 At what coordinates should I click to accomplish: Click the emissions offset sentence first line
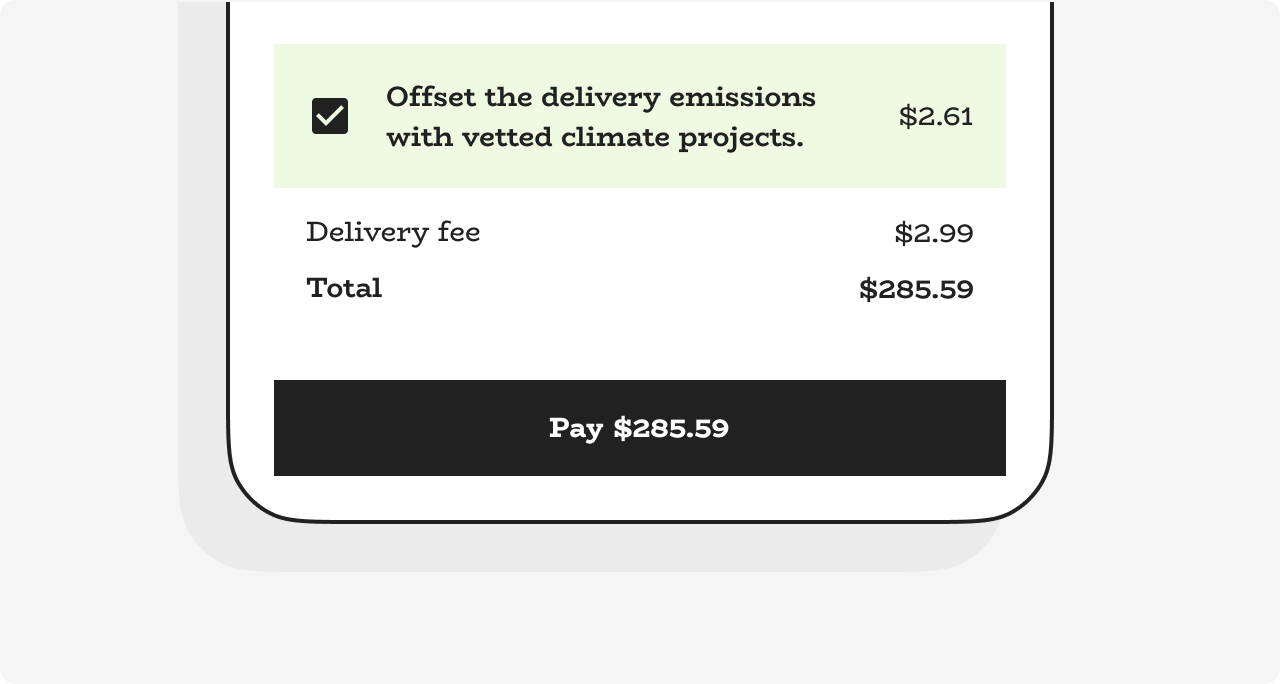coord(600,97)
